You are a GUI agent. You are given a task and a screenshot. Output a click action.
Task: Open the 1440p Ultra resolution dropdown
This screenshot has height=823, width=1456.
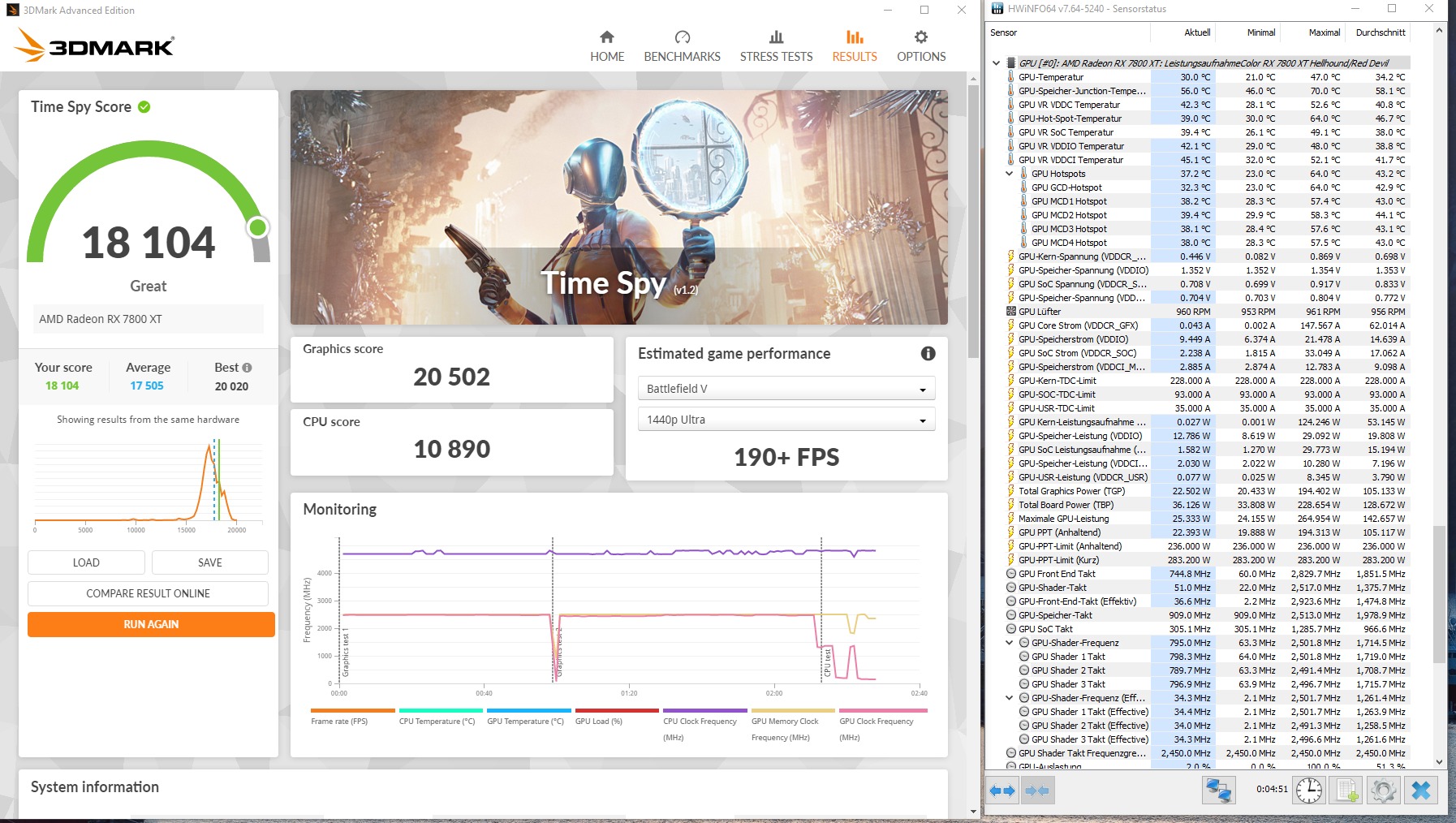click(786, 420)
